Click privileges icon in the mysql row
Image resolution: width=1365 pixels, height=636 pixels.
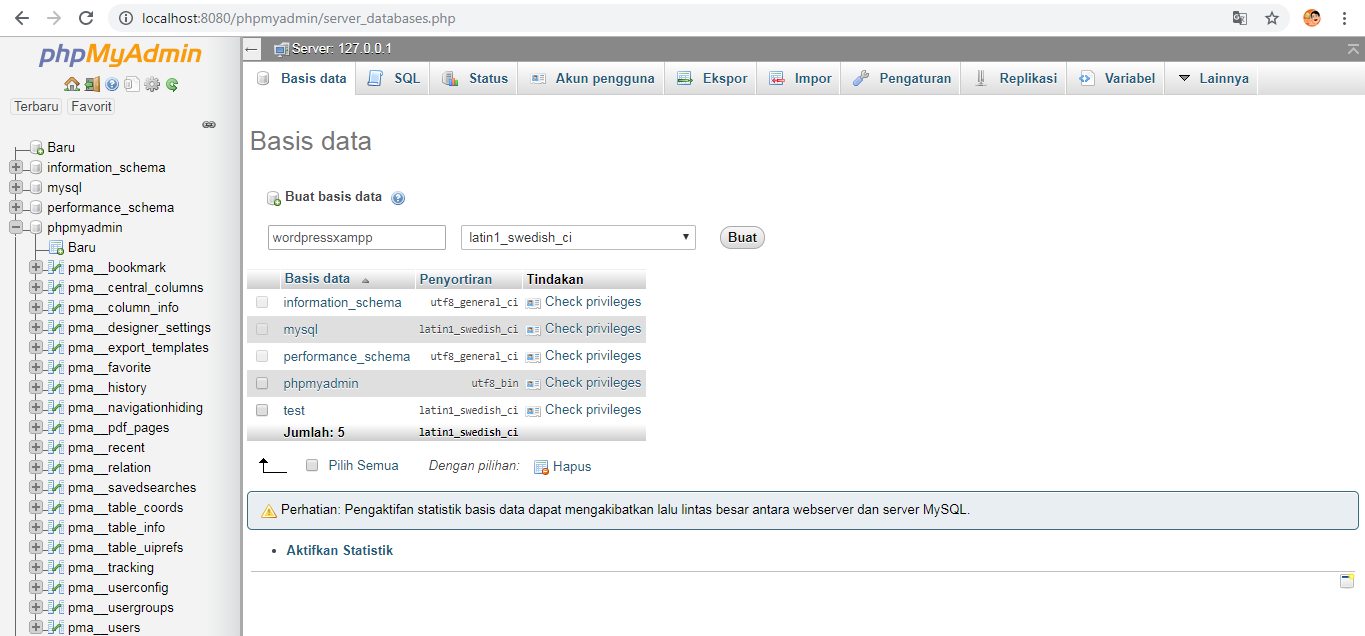[533, 329]
